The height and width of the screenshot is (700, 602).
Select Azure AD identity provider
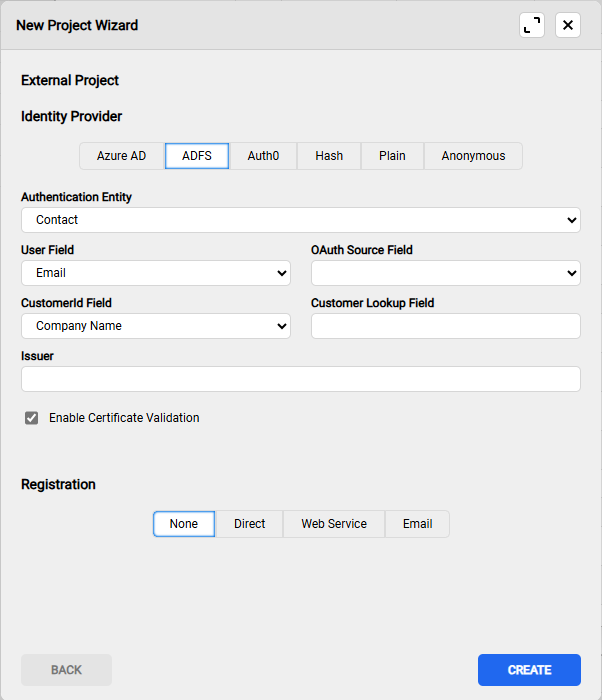point(121,156)
